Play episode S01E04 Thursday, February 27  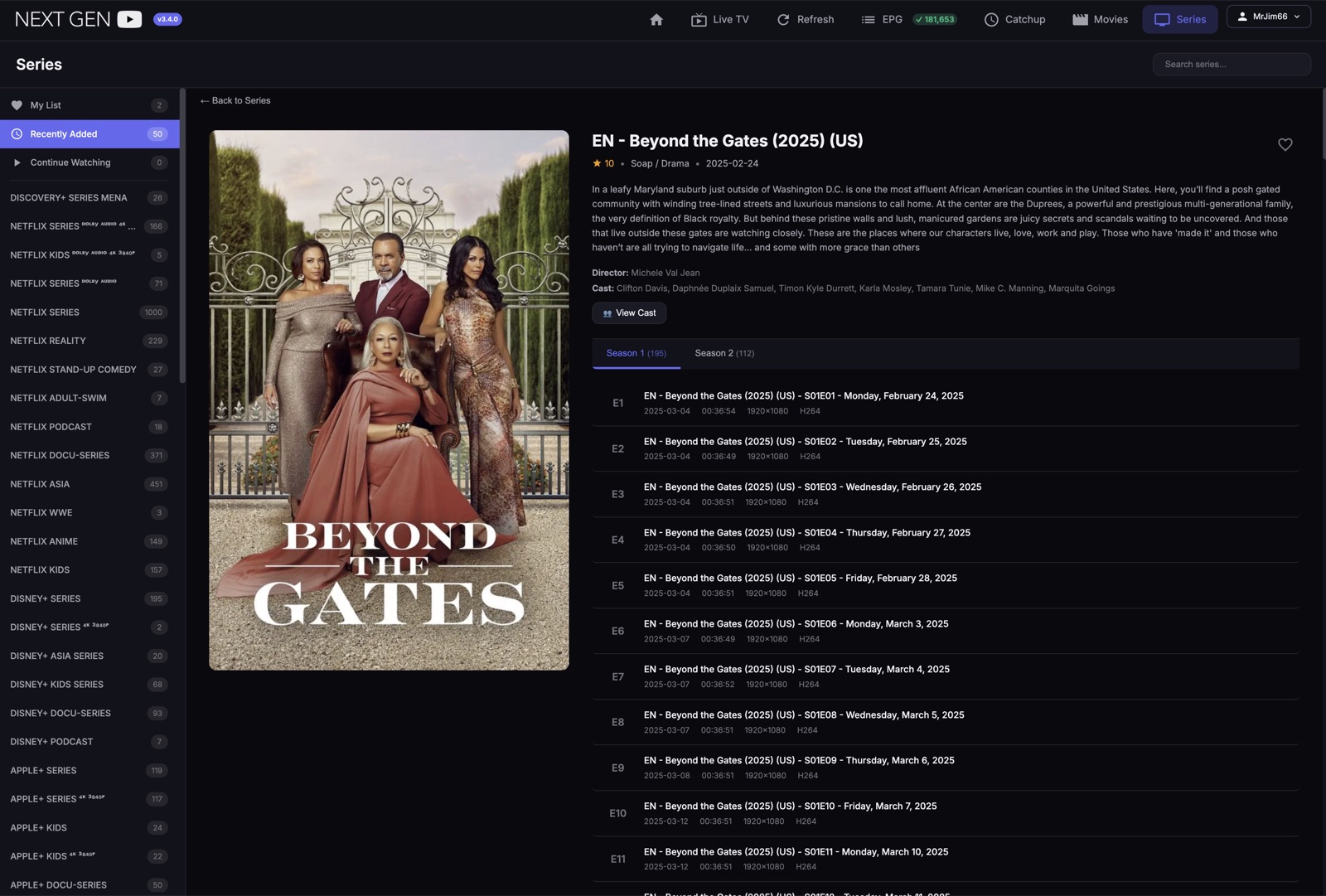[946, 540]
